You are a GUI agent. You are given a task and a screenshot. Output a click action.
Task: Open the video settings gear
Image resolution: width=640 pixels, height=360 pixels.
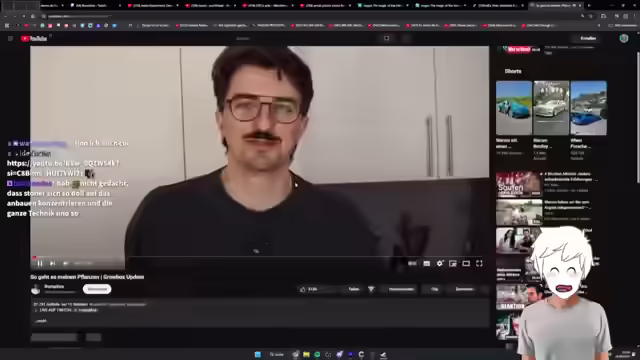(440, 264)
